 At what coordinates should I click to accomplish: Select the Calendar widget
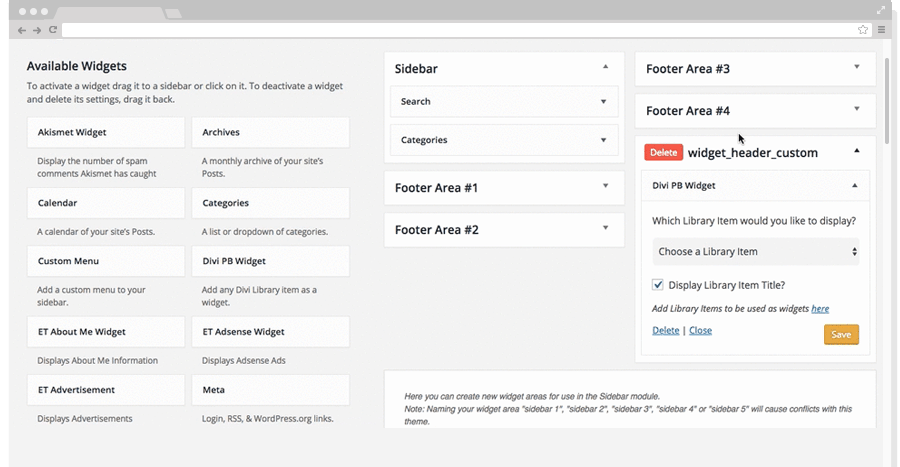106,203
